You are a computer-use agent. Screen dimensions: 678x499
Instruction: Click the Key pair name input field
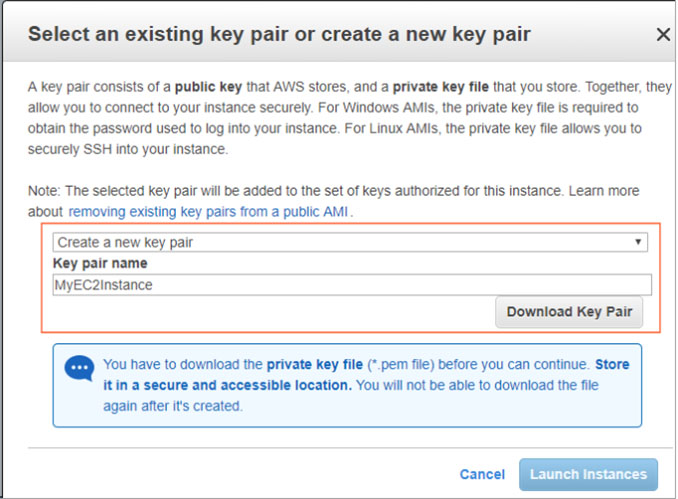click(350, 285)
